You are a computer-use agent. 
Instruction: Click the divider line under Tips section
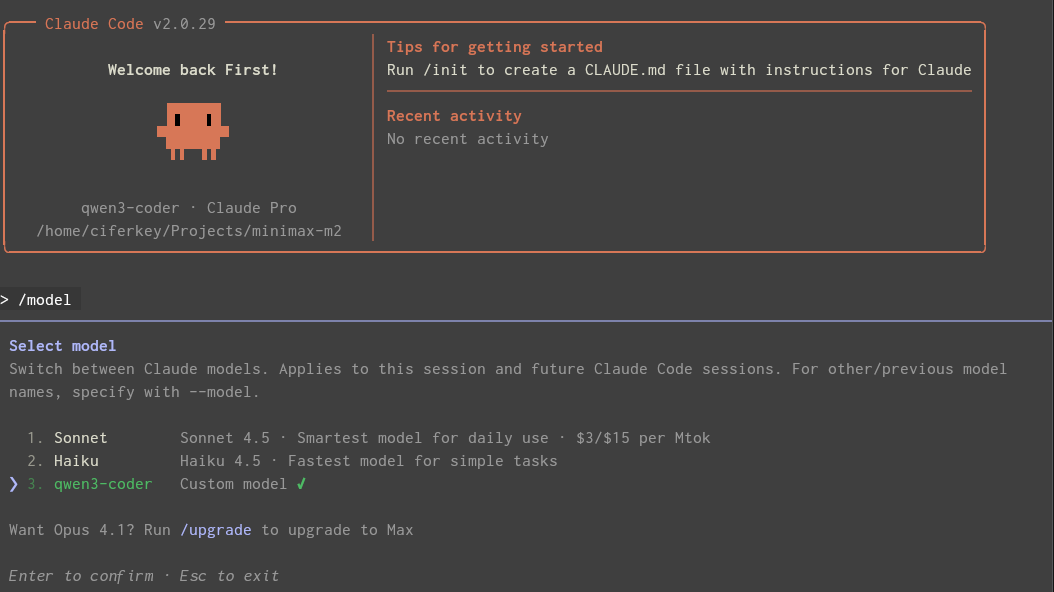coord(679,91)
